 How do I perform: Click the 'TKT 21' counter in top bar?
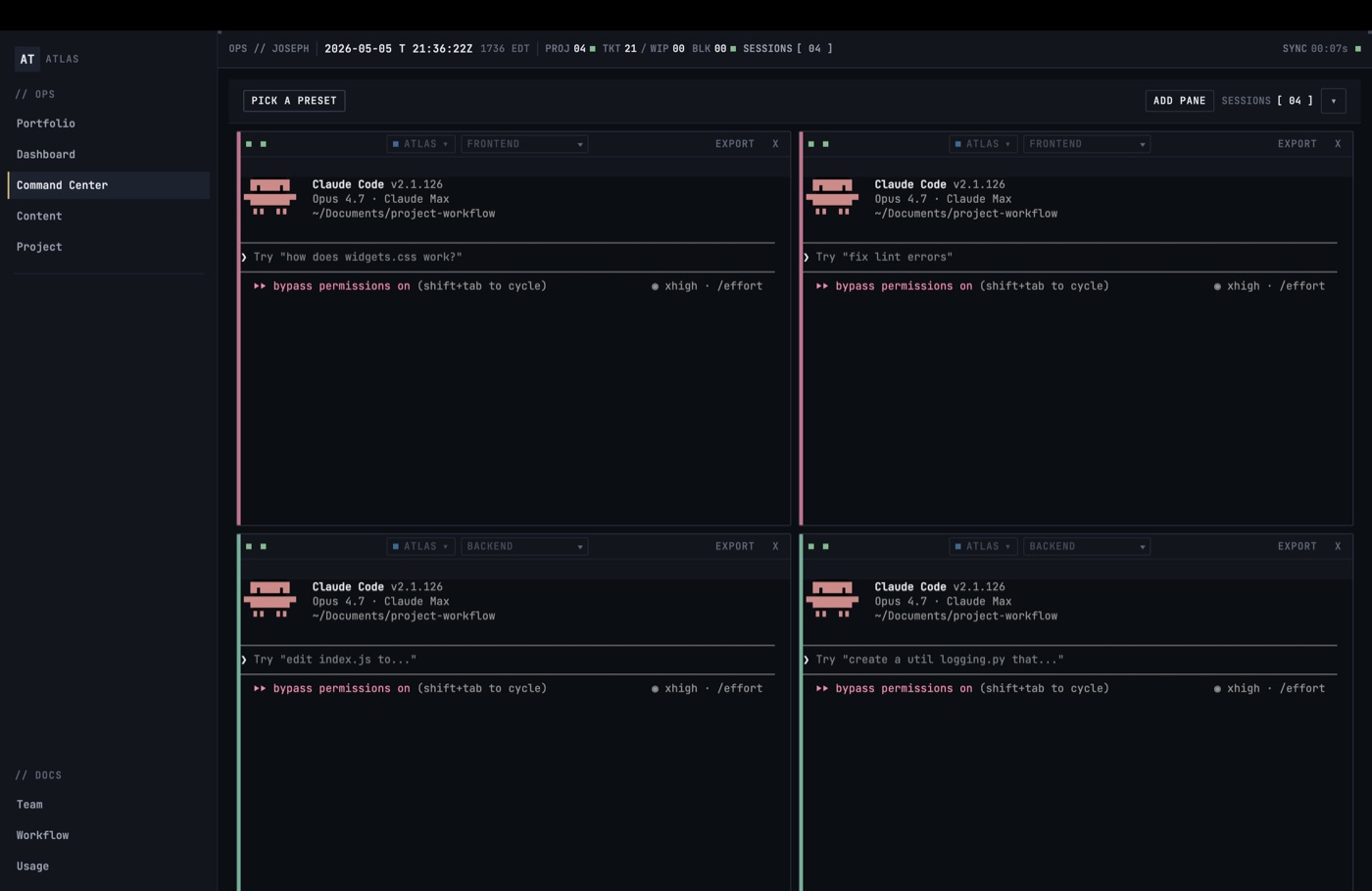click(x=619, y=49)
